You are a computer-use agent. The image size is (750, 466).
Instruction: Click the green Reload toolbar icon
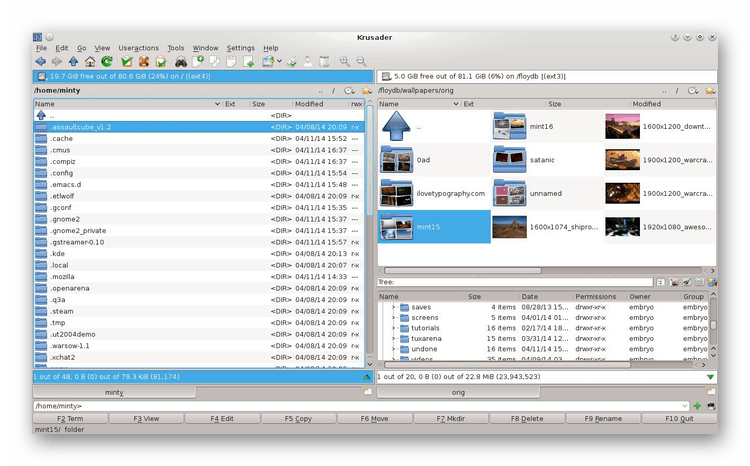coord(107,62)
